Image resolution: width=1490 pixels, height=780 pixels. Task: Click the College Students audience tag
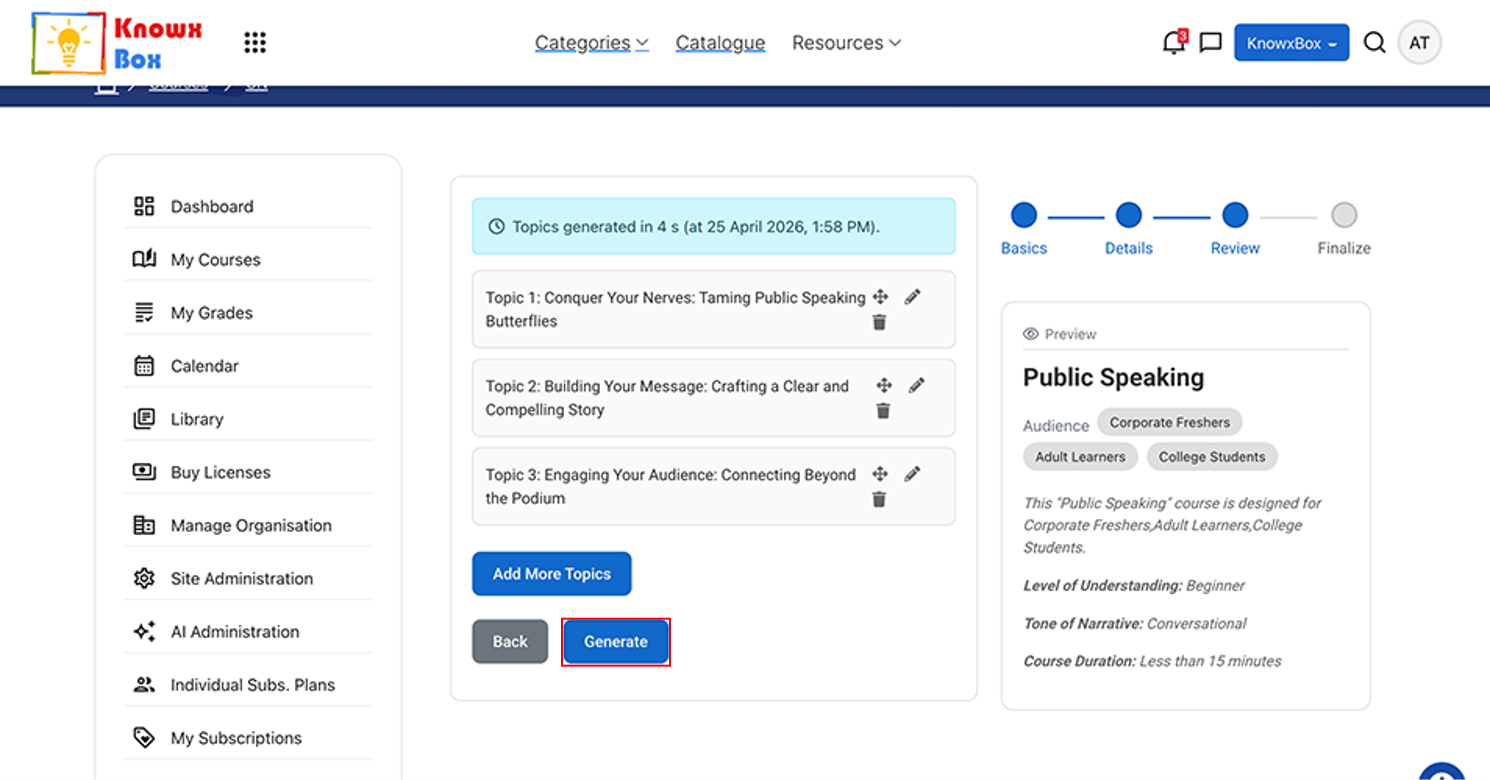click(x=1212, y=457)
